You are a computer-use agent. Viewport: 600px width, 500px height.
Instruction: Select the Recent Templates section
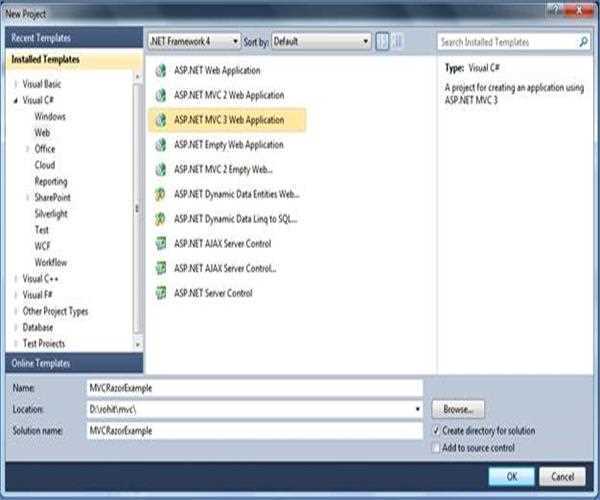click(42, 38)
